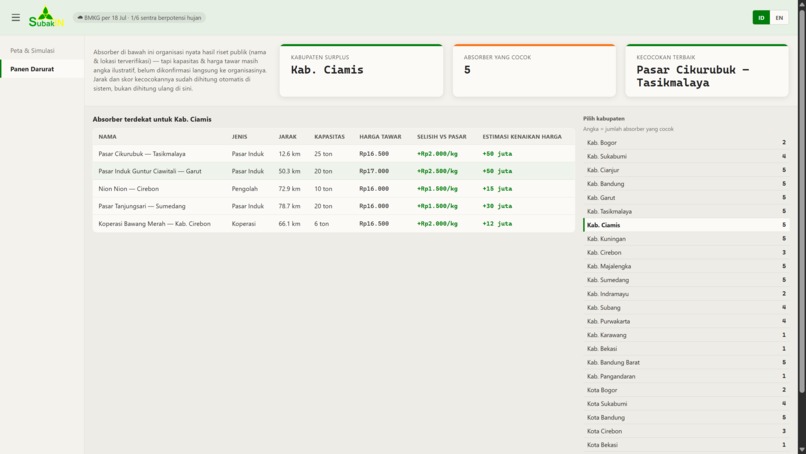The image size is (806, 454).
Task: Select Kota Bekasi in the kabupaten list
Action: [686, 445]
